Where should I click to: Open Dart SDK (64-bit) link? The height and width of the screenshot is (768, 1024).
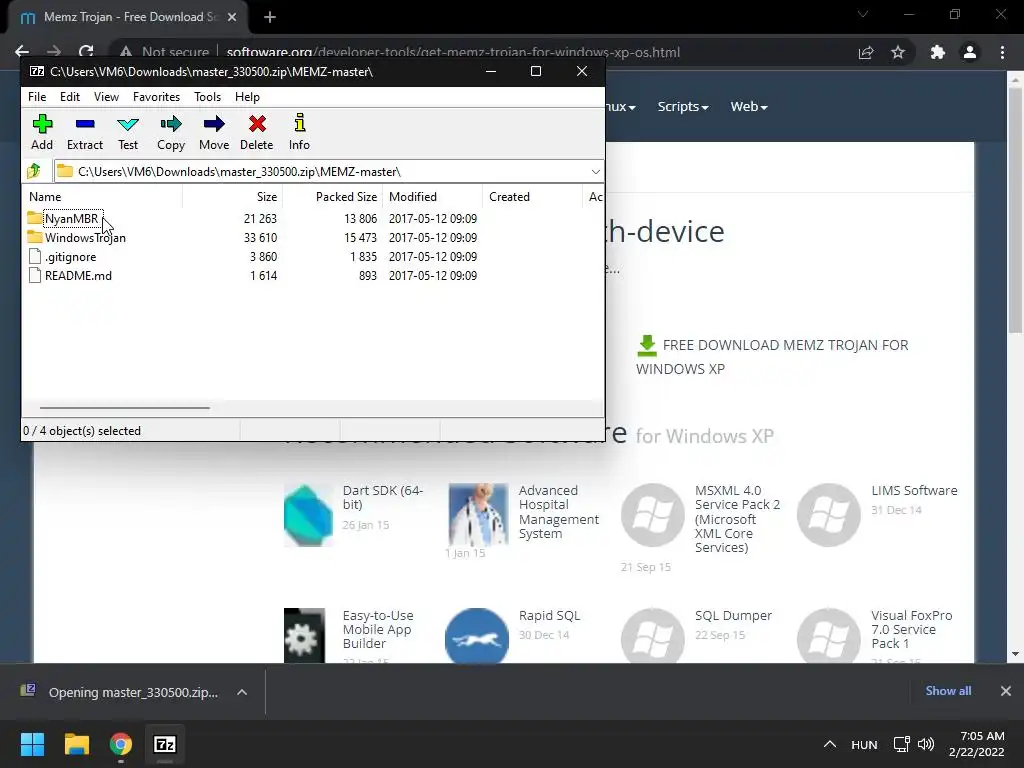pos(383,497)
